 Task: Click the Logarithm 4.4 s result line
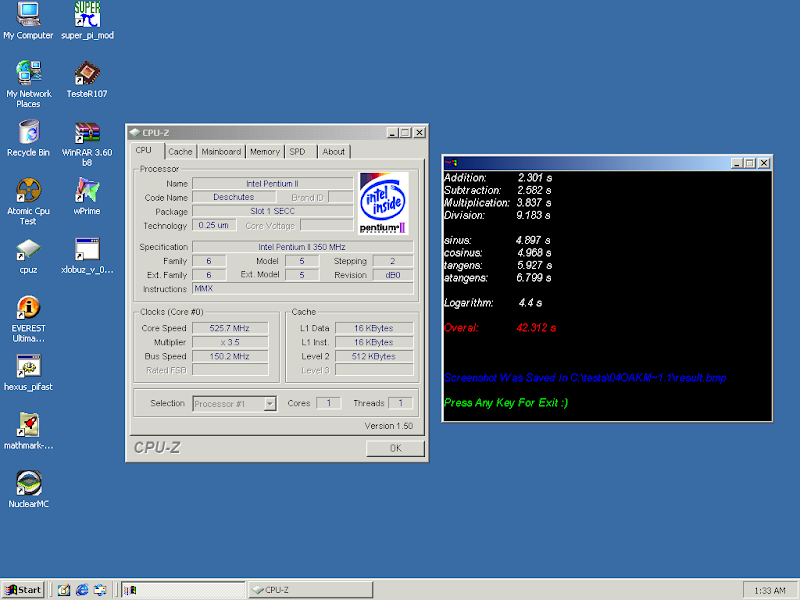click(493, 303)
